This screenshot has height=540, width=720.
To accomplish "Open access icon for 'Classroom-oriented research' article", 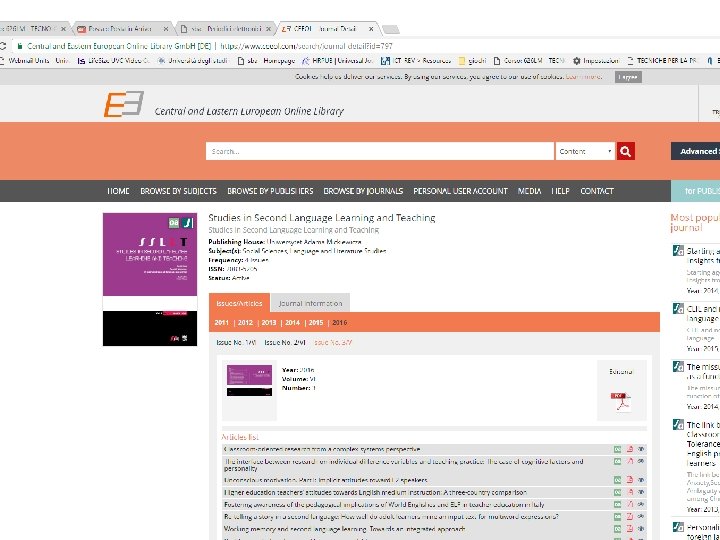I will pyautogui.click(x=618, y=449).
